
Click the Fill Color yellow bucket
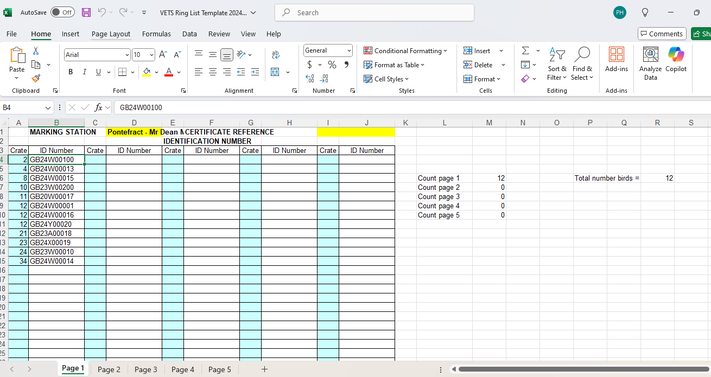tap(146, 72)
